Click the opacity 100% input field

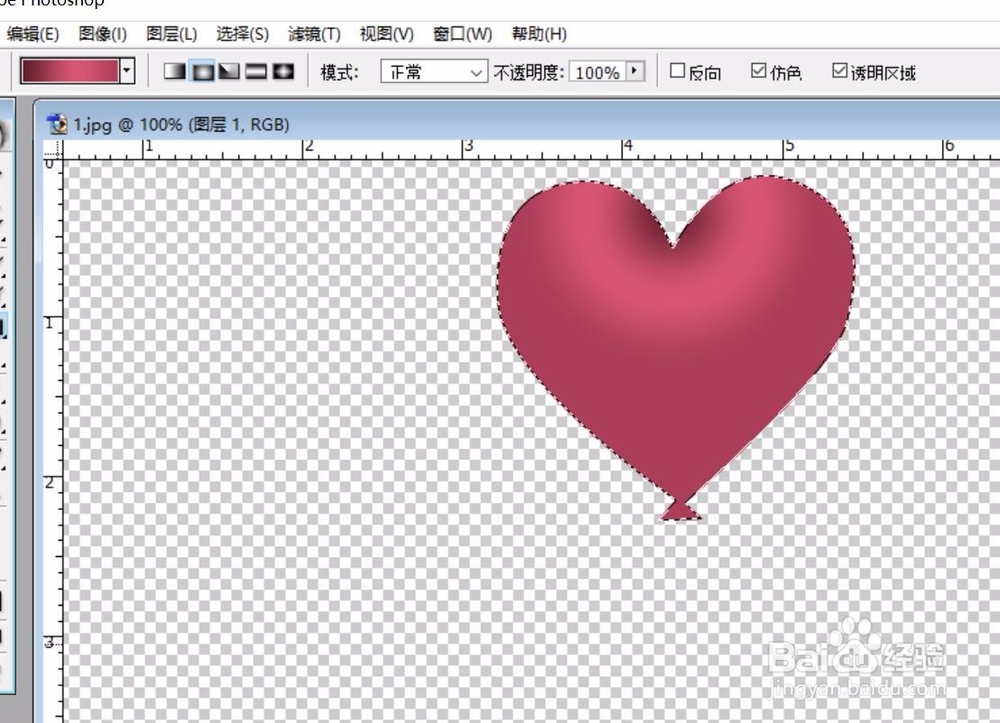pyautogui.click(x=598, y=72)
